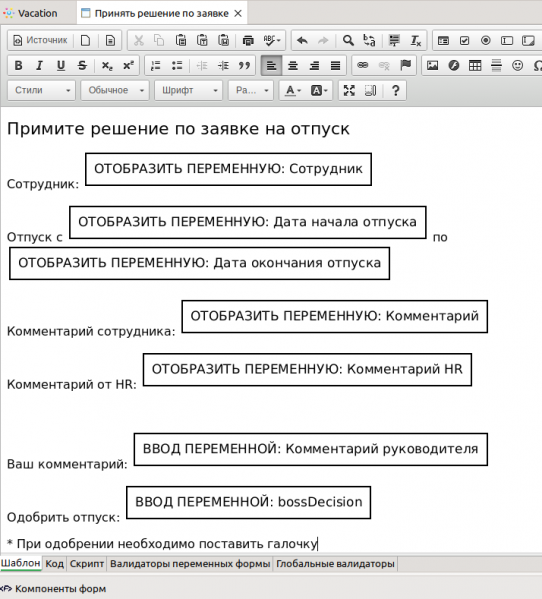Insert a Table
Viewport: 542px width, 599px height.
[475, 65]
